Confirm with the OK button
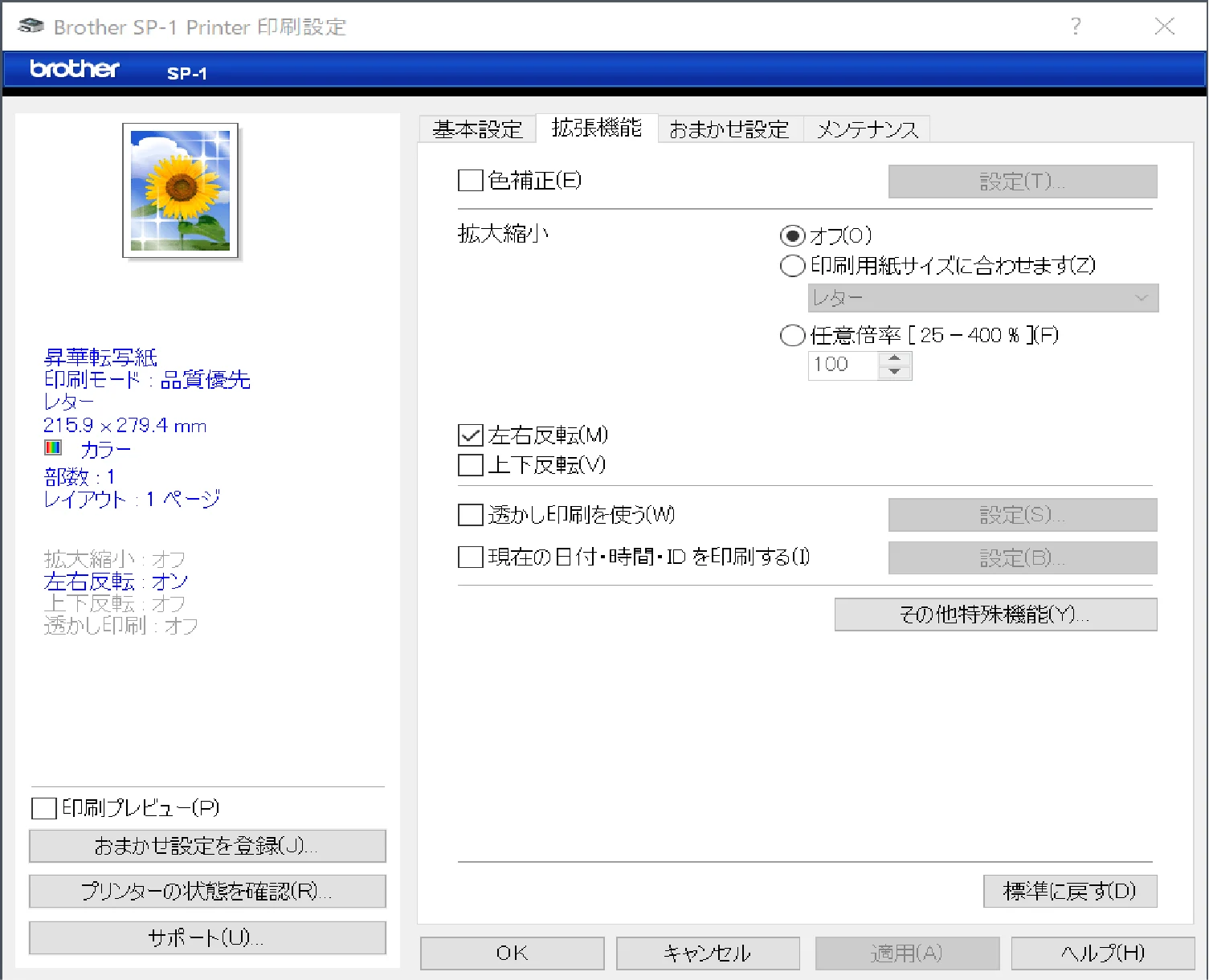 [512, 953]
